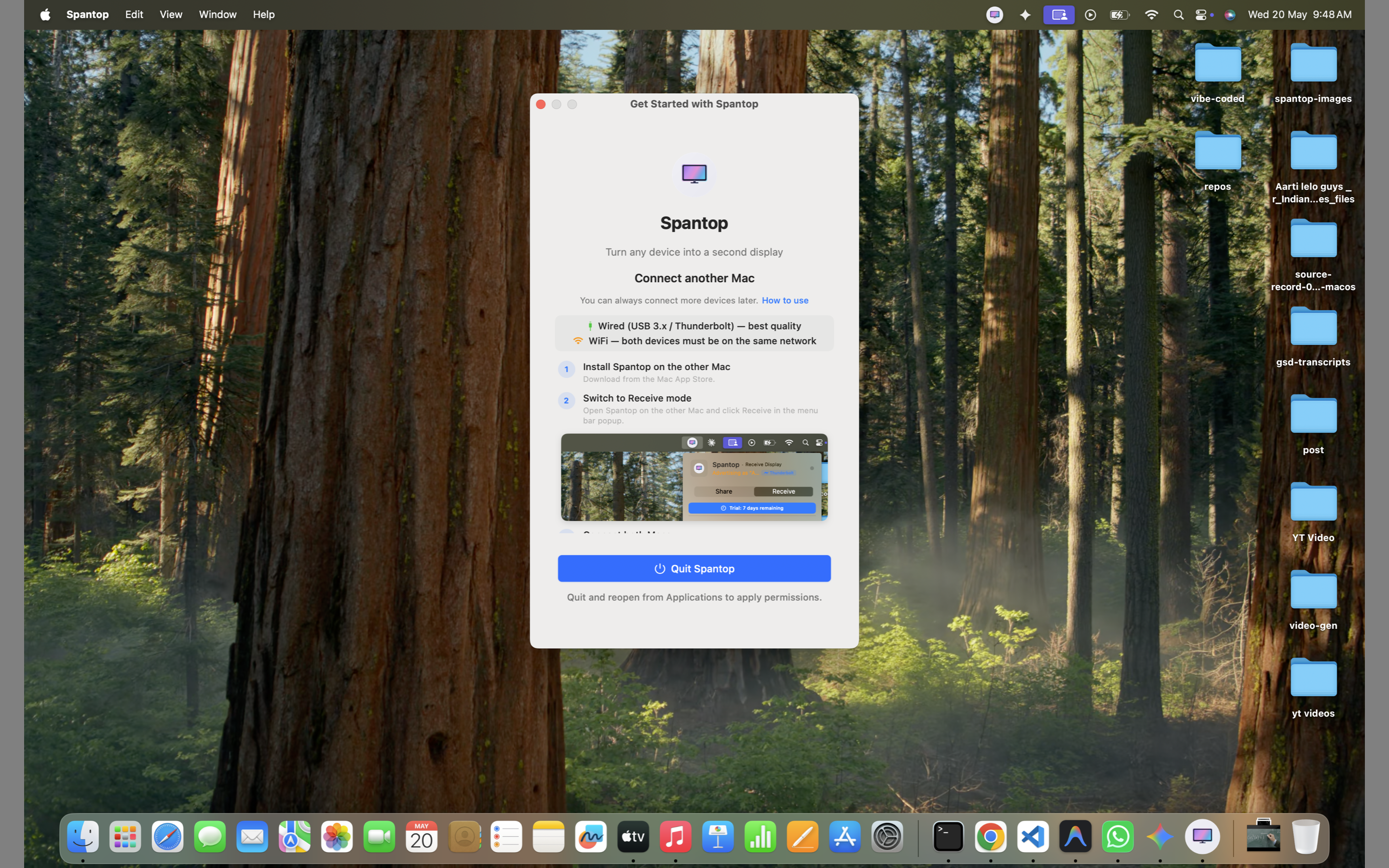Open the battery status icon

1120,14
